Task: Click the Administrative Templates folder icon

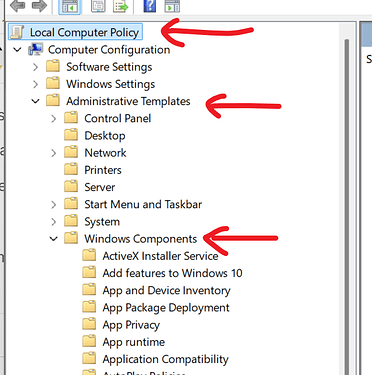Action: 53,101
